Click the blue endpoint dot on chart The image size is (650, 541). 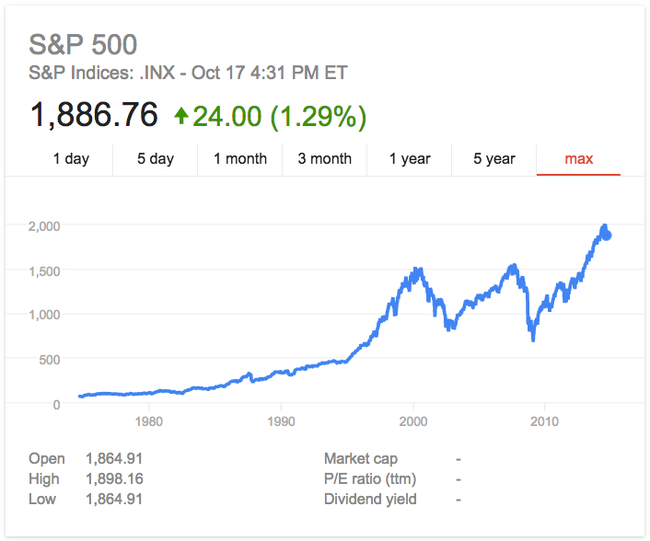click(605, 234)
